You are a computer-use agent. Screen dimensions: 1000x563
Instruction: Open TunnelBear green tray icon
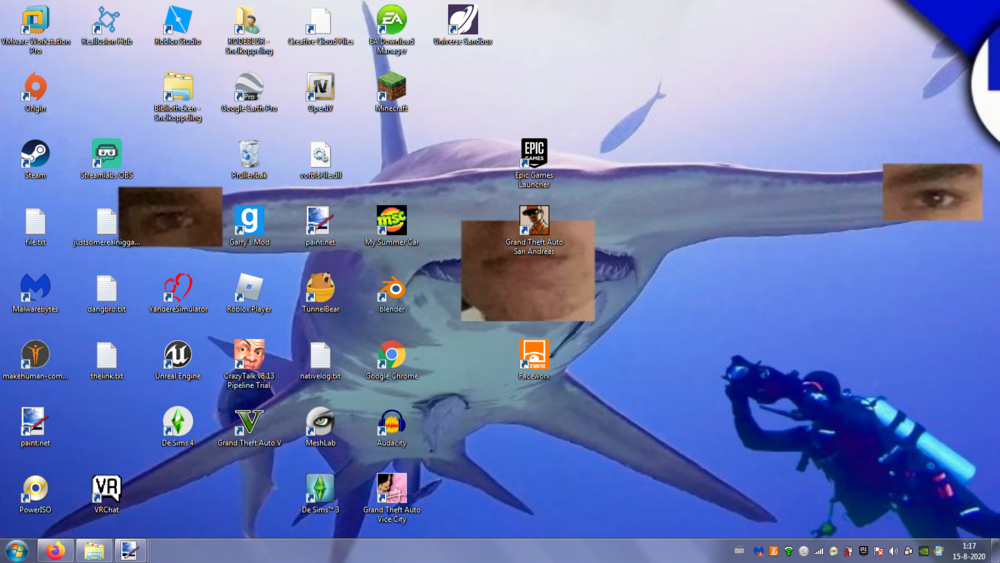[788, 551]
